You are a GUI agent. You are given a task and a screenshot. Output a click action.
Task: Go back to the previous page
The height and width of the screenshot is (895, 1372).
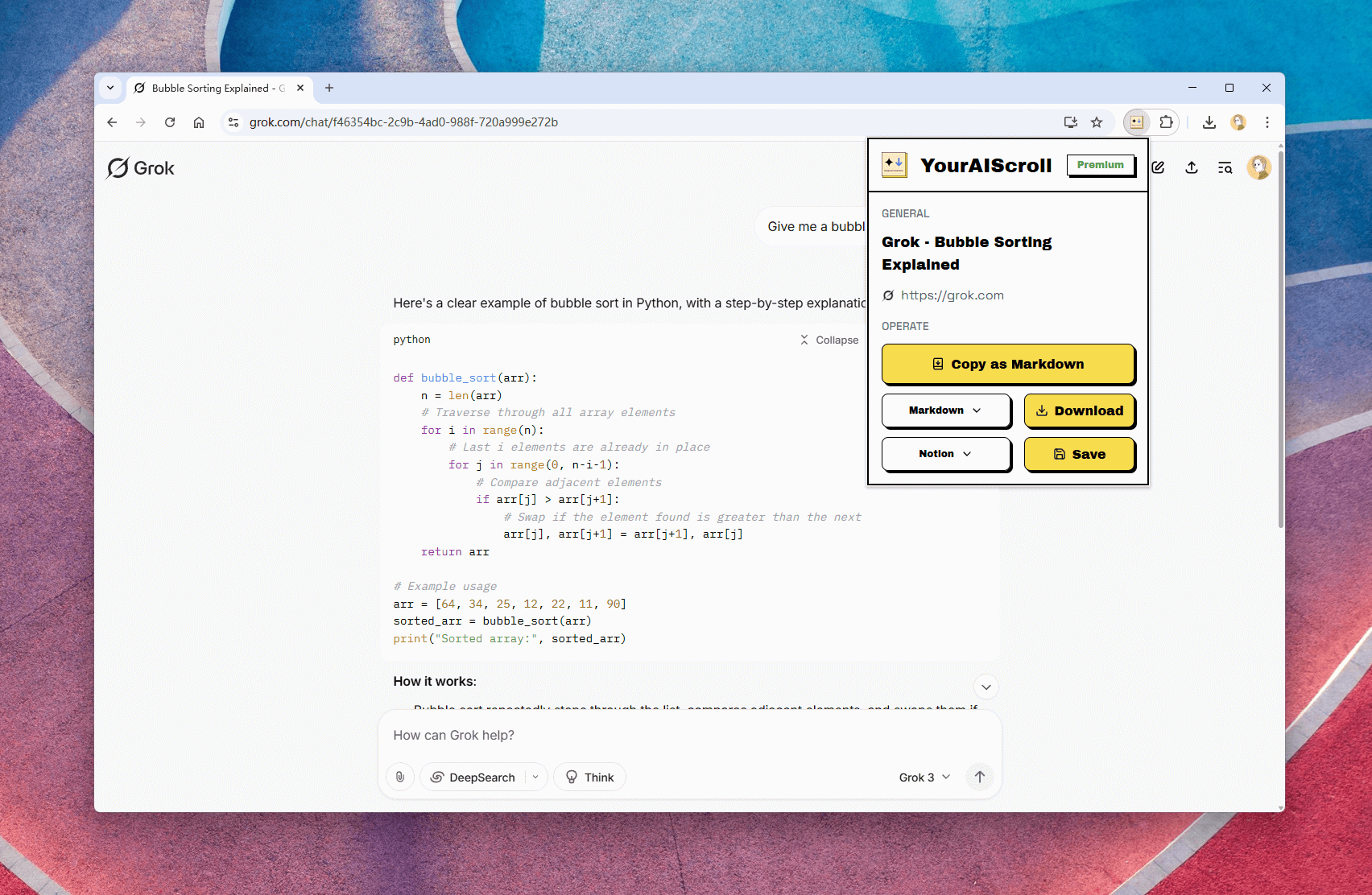pyautogui.click(x=112, y=122)
